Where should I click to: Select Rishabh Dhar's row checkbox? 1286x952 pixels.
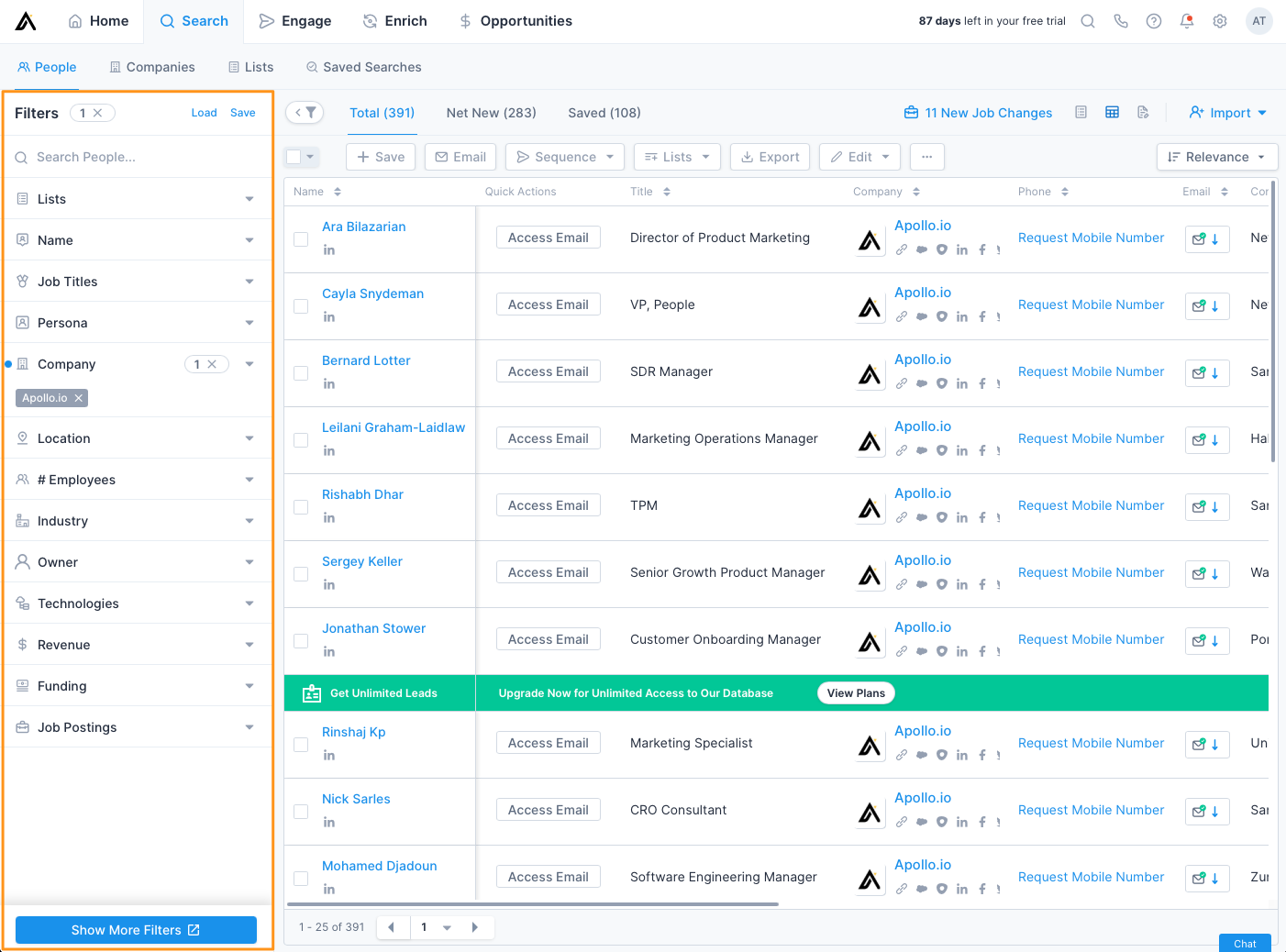tap(301, 507)
